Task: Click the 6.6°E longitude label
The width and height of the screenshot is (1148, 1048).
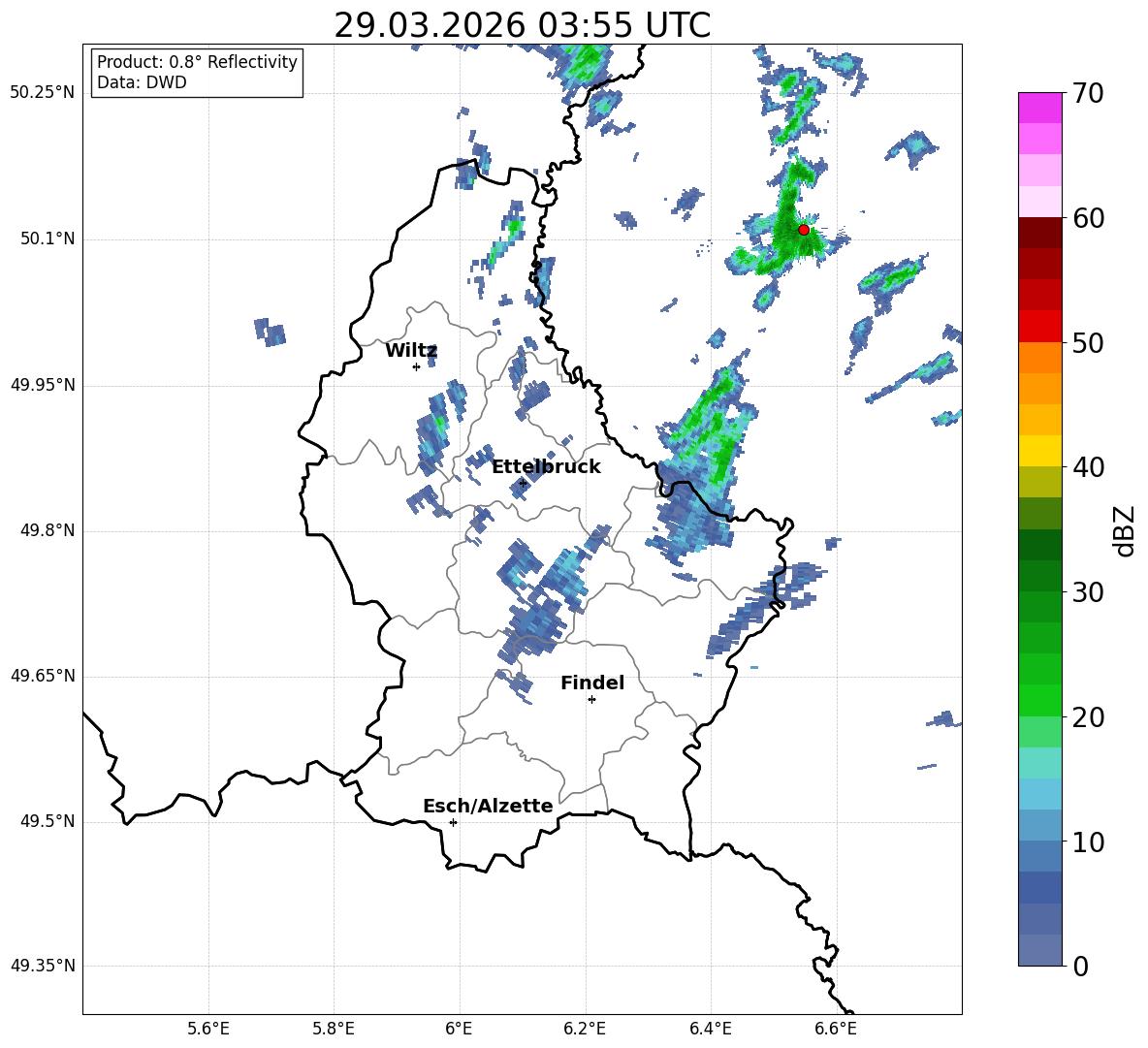Action: pos(836,1029)
